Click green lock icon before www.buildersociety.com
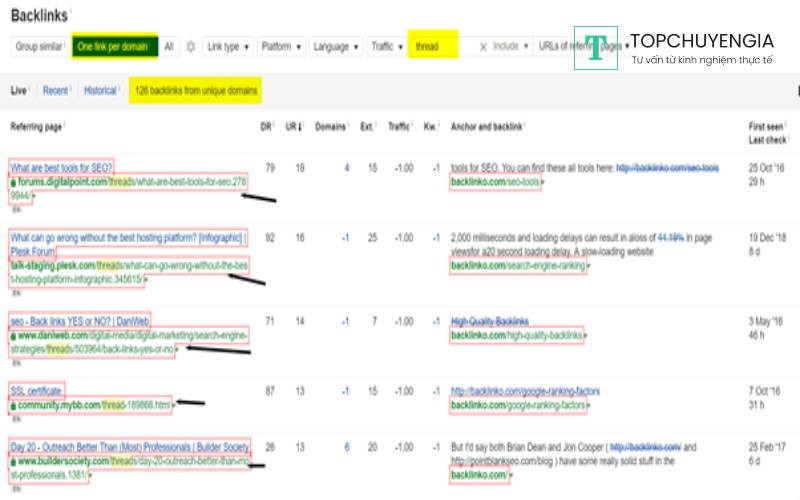This screenshot has height=500, width=800. click(x=13, y=463)
